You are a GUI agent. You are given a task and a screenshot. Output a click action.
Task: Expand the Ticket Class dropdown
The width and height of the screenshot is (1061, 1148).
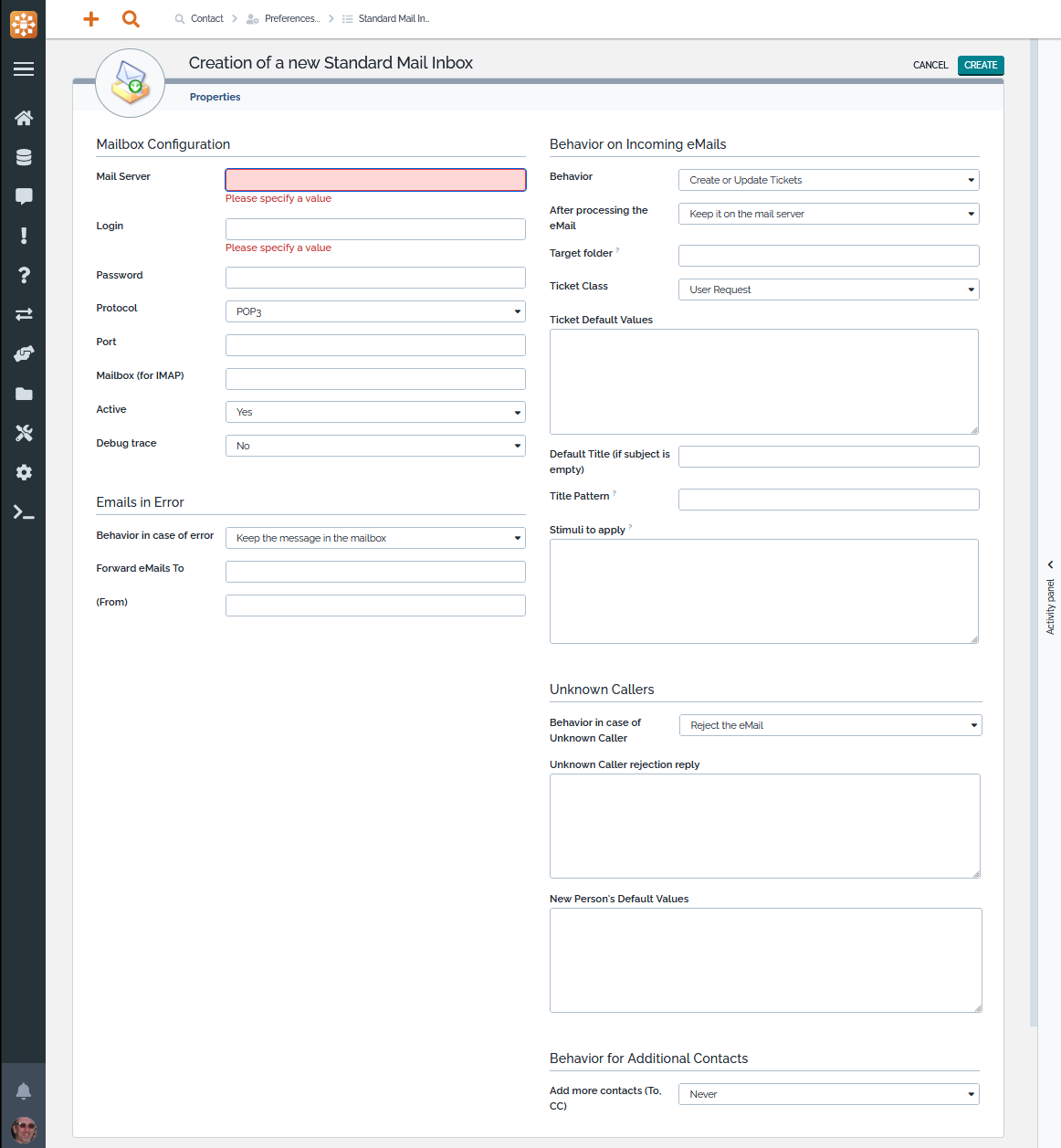tap(828, 290)
